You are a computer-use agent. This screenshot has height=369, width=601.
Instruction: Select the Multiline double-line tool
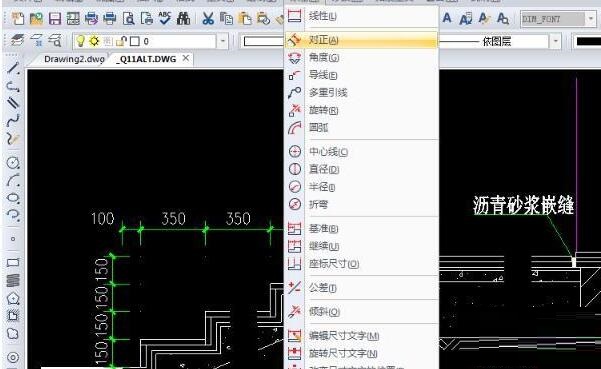point(13,103)
